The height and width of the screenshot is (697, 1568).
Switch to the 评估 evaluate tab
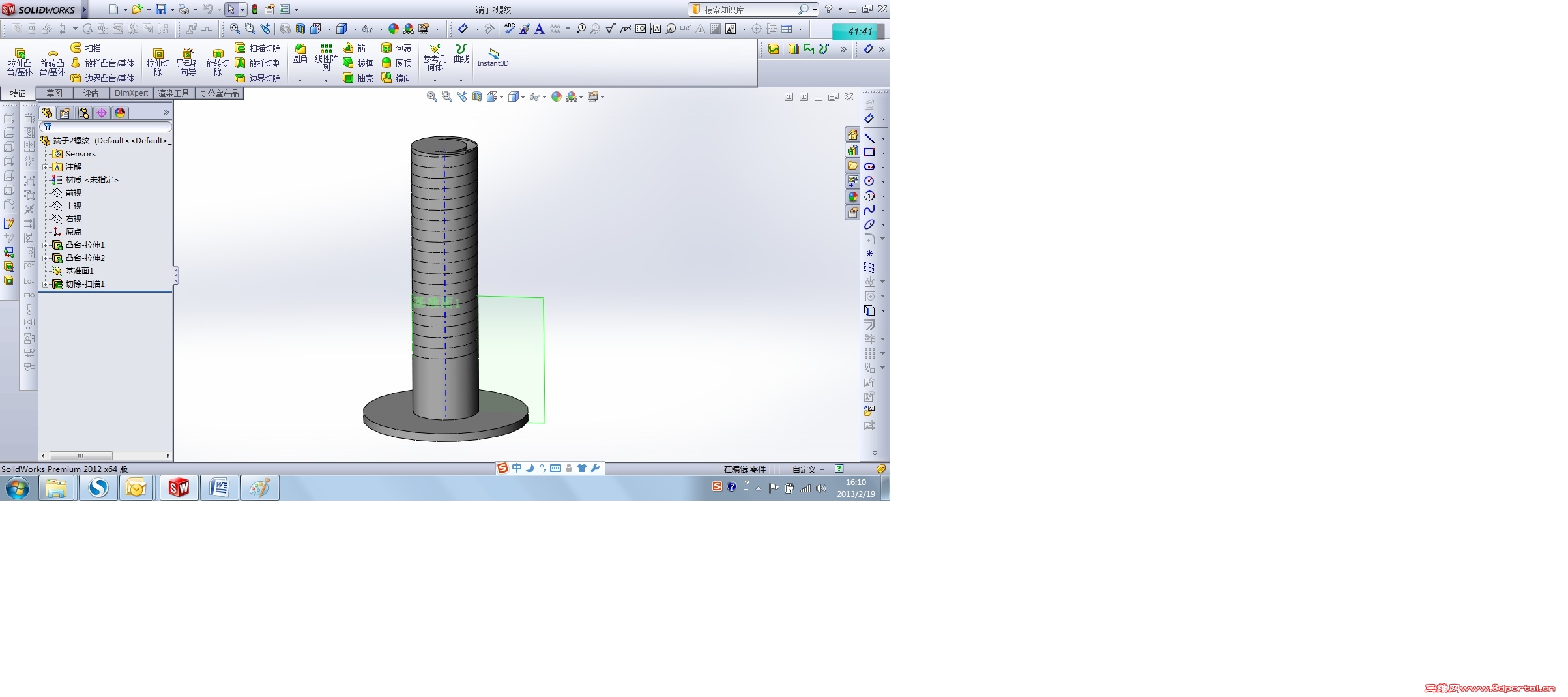coord(91,93)
